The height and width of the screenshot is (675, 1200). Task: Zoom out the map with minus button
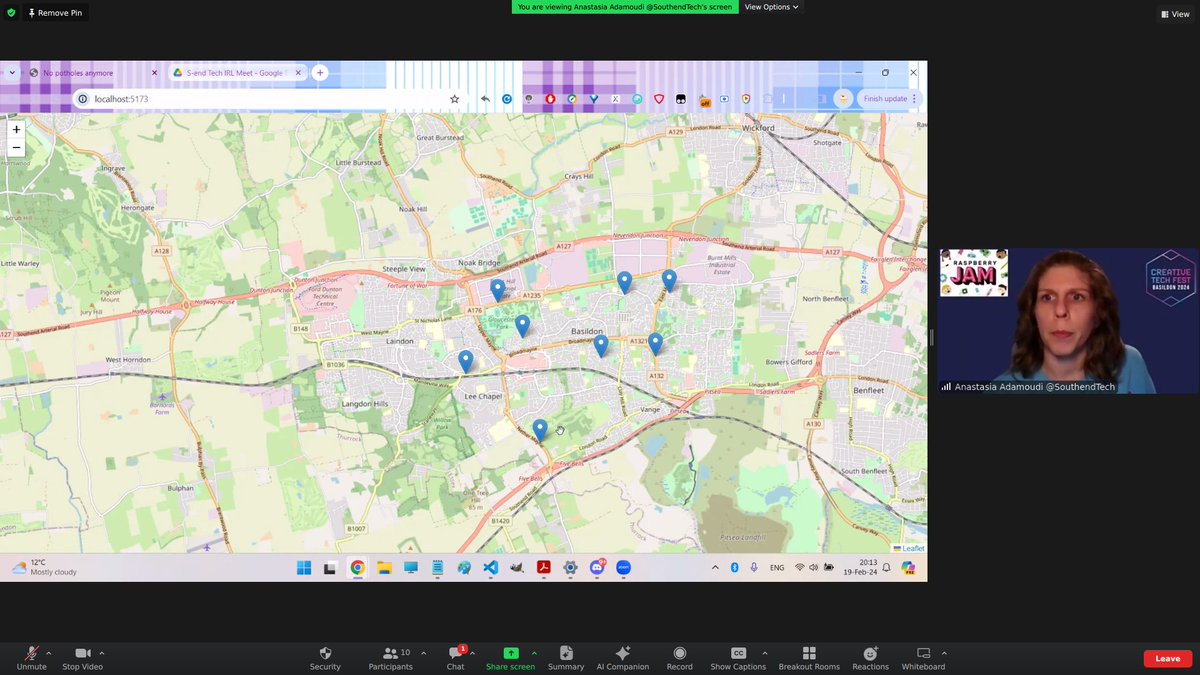coord(16,147)
